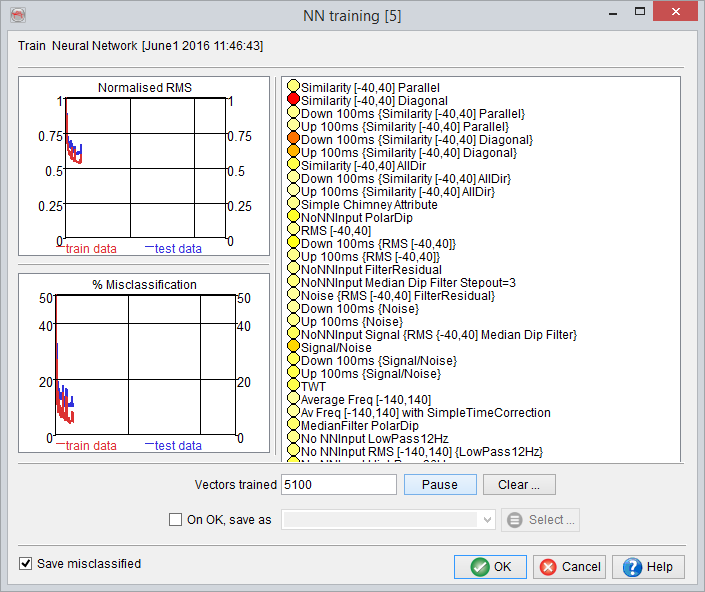This screenshot has height=592, width=705.
Task: Click the app icon in the title bar
Action: point(18,15)
